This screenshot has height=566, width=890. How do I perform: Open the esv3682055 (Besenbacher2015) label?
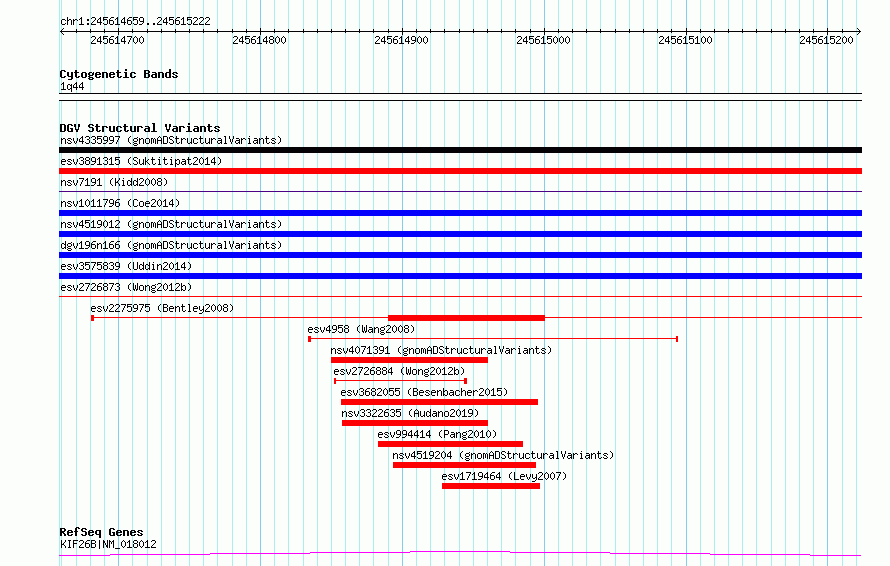click(x=424, y=392)
